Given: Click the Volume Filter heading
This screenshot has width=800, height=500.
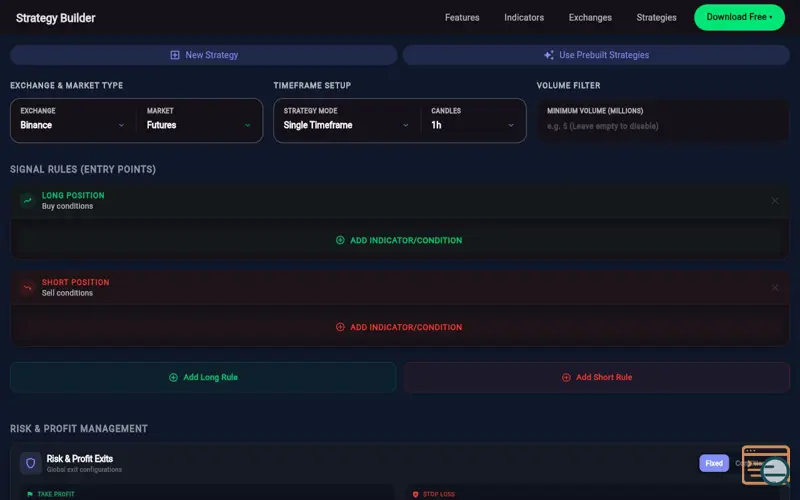Looking at the screenshot, I should click(x=568, y=85).
